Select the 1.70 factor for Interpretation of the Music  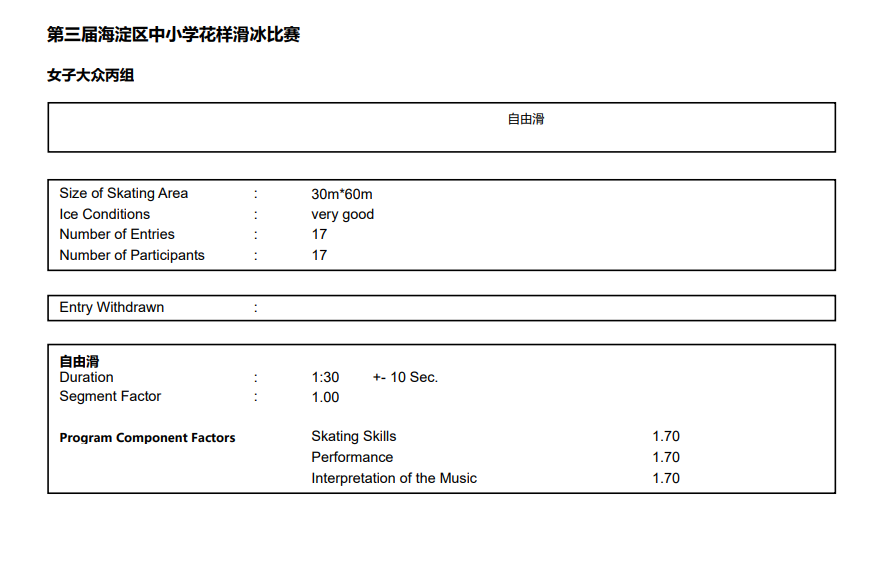coord(666,478)
